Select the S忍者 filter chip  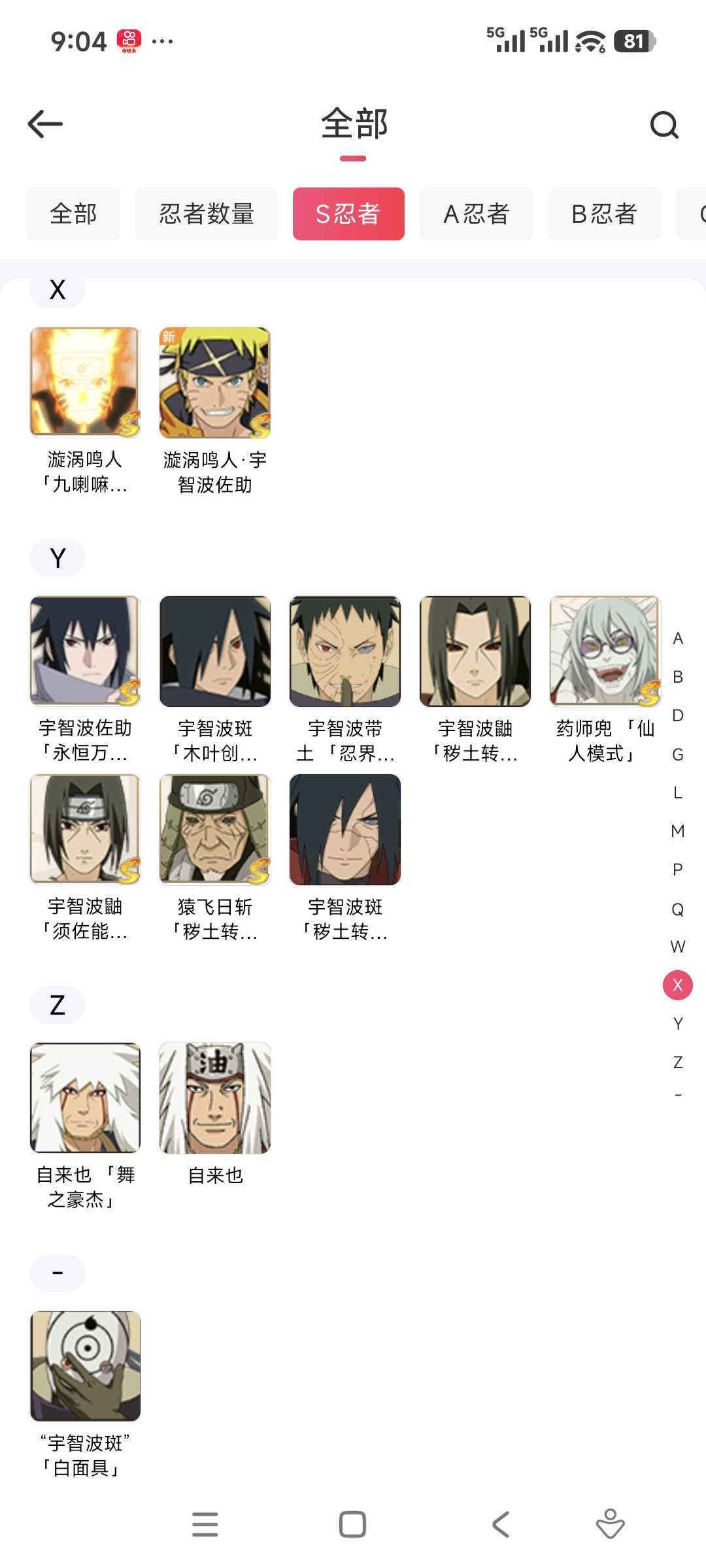(x=348, y=214)
